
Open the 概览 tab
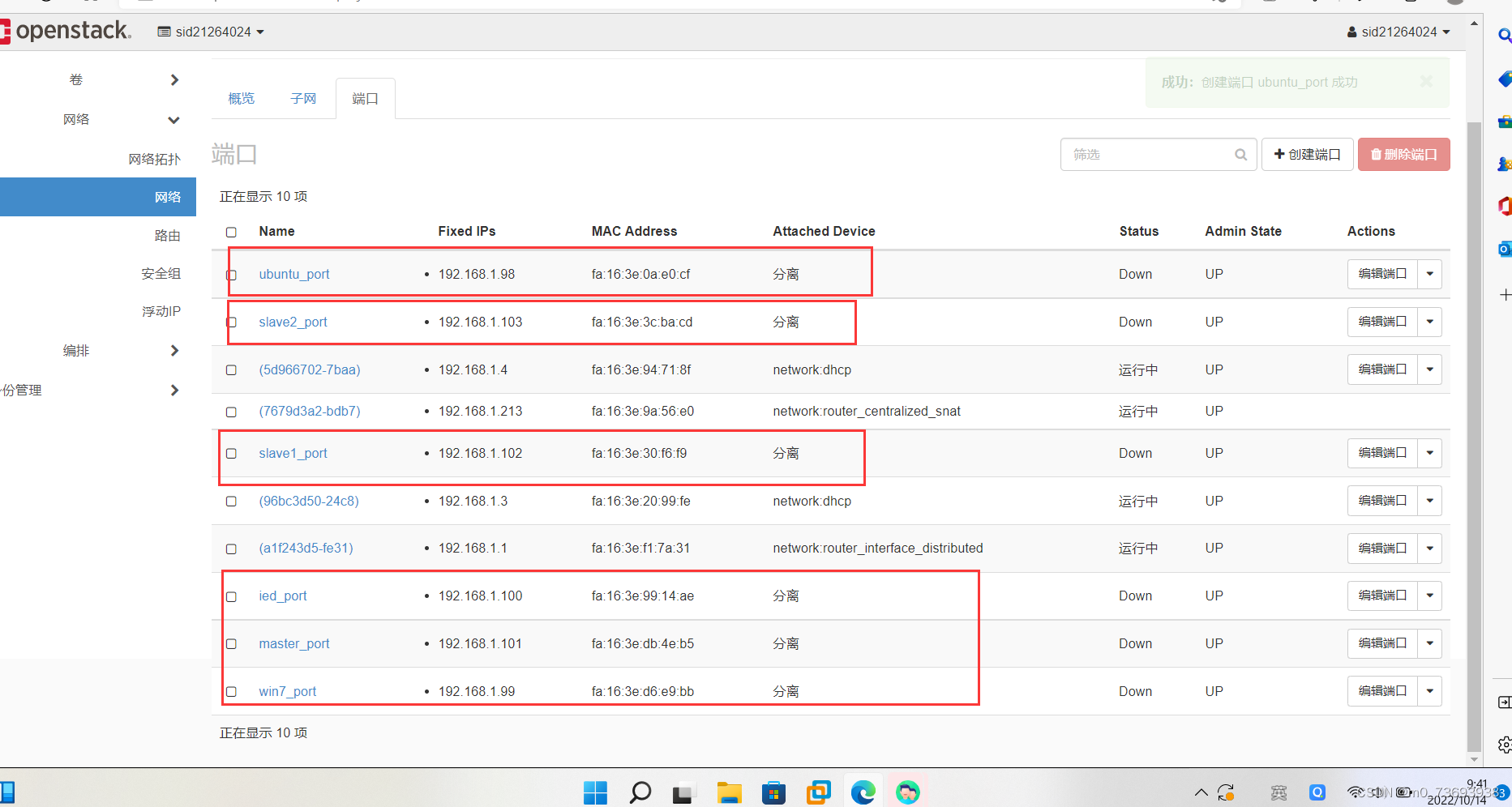click(x=240, y=98)
